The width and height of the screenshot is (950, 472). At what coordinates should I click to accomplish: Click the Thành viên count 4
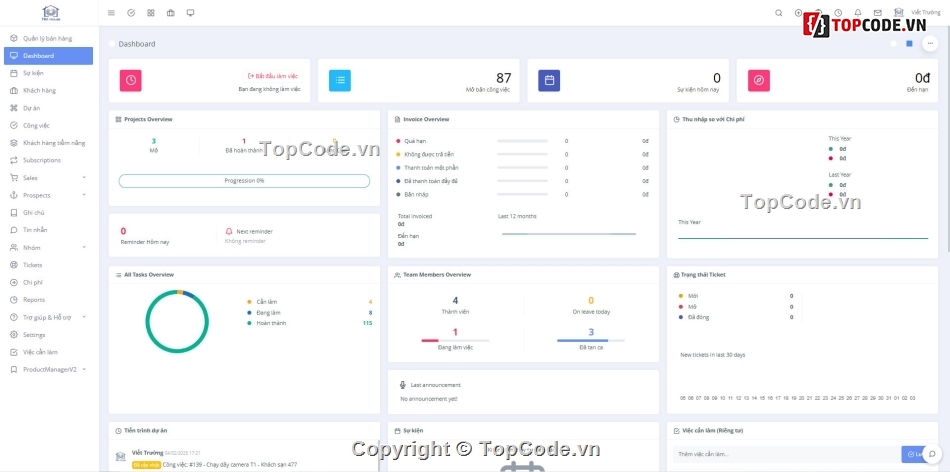(x=455, y=301)
